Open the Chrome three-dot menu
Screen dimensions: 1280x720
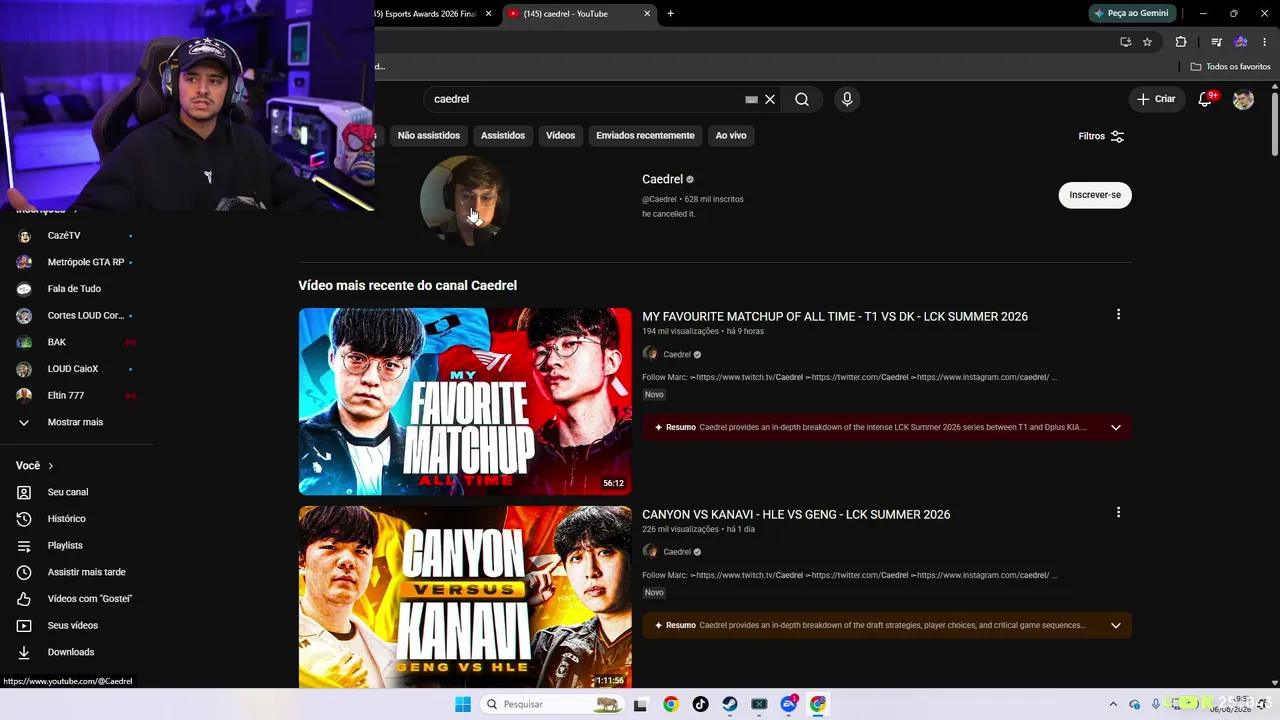(1265, 42)
